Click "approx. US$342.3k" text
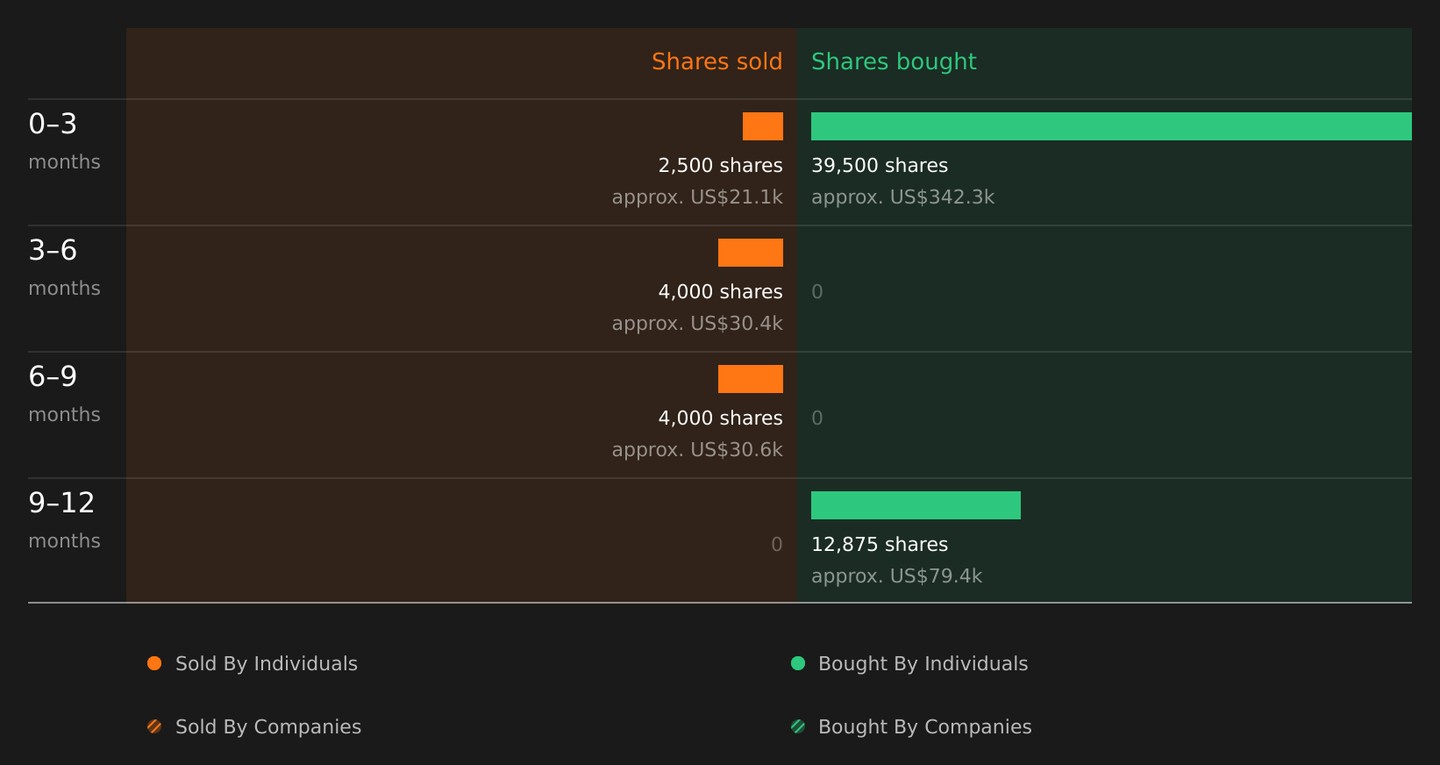The image size is (1440, 765). pyautogui.click(x=903, y=197)
